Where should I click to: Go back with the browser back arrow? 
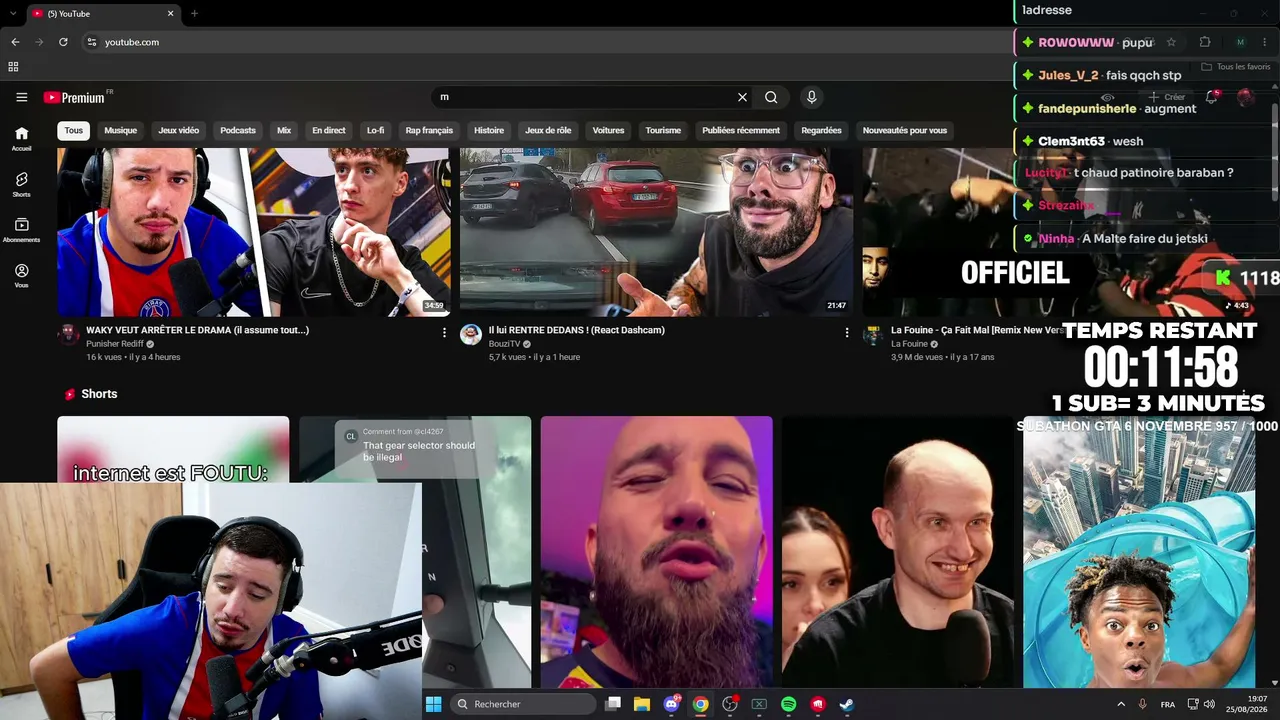pos(15,42)
